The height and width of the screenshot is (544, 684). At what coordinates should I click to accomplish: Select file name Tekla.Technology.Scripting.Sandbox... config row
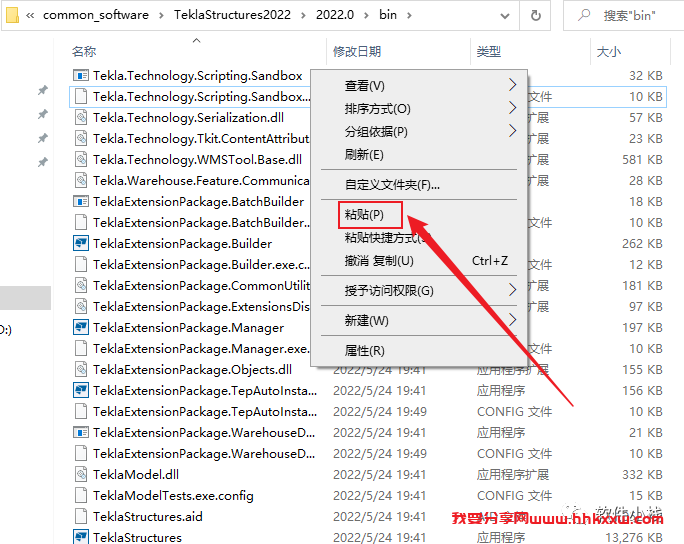[x=202, y=96]
